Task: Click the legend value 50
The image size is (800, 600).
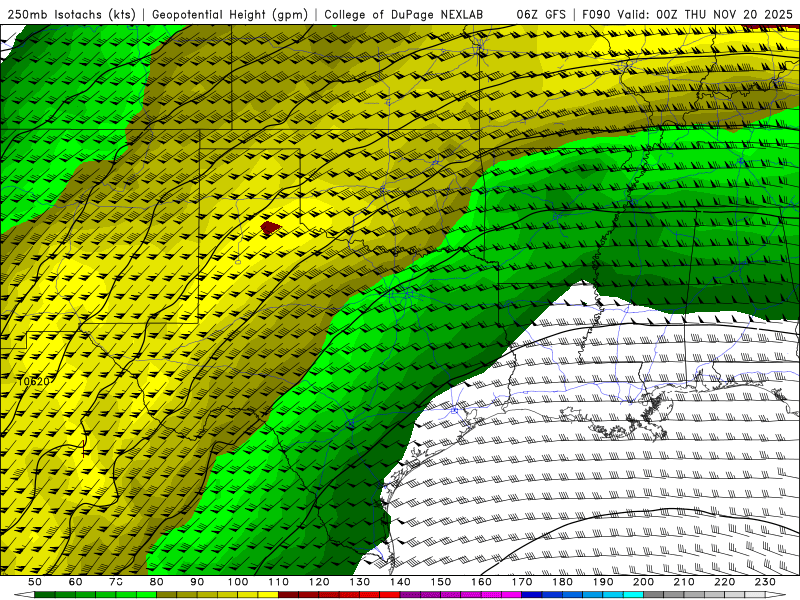Action: click(35, 582)
